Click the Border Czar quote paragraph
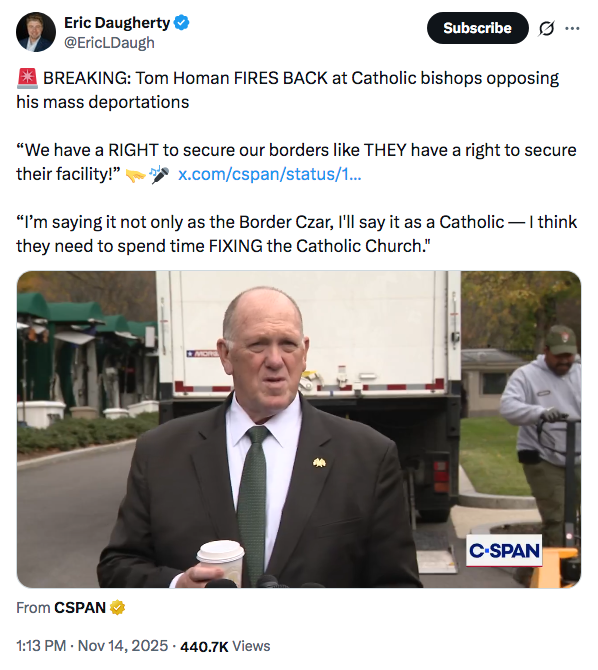 pos(297,234)
